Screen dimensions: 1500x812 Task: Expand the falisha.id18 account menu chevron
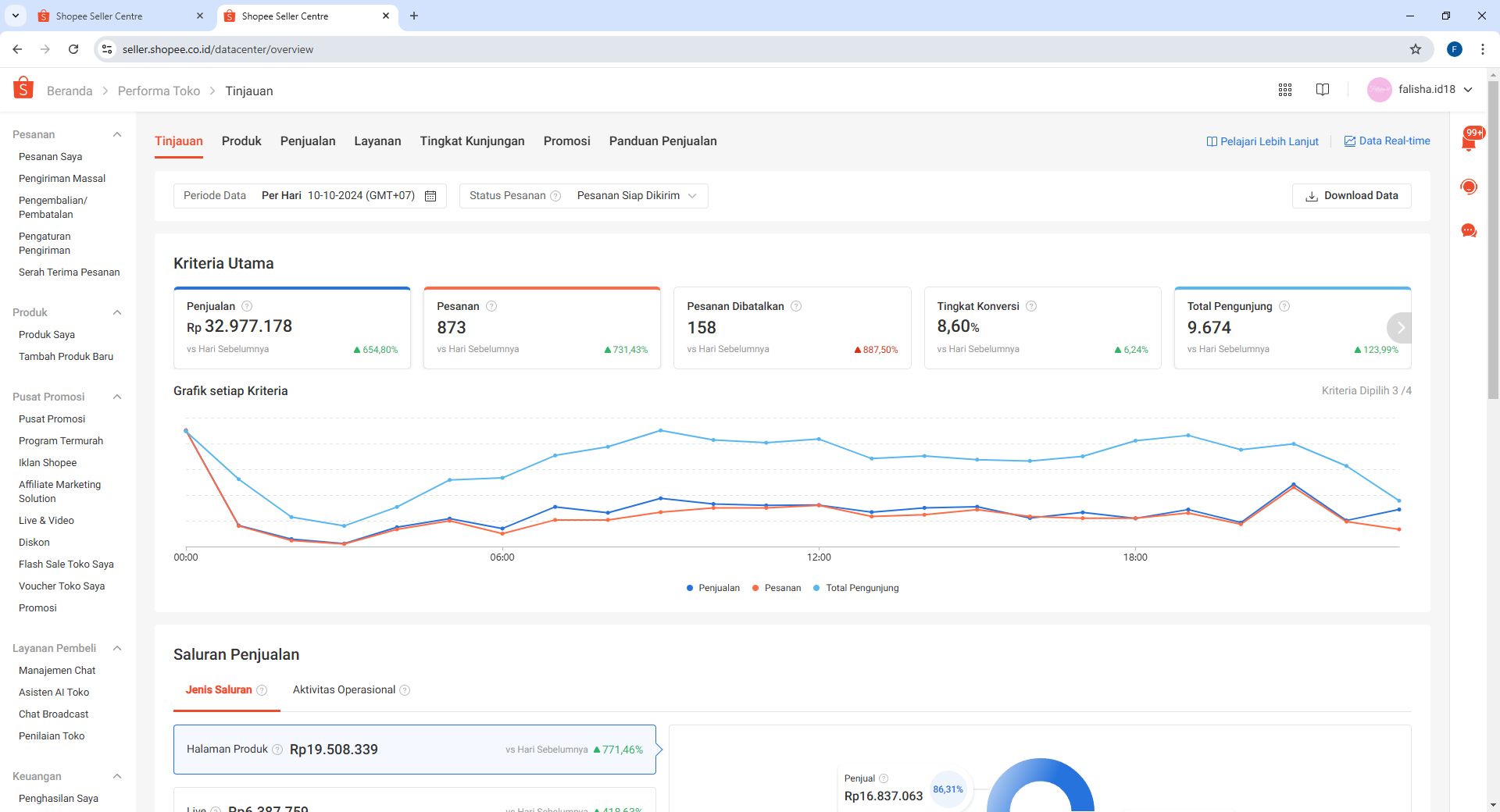pos(1468,90)
